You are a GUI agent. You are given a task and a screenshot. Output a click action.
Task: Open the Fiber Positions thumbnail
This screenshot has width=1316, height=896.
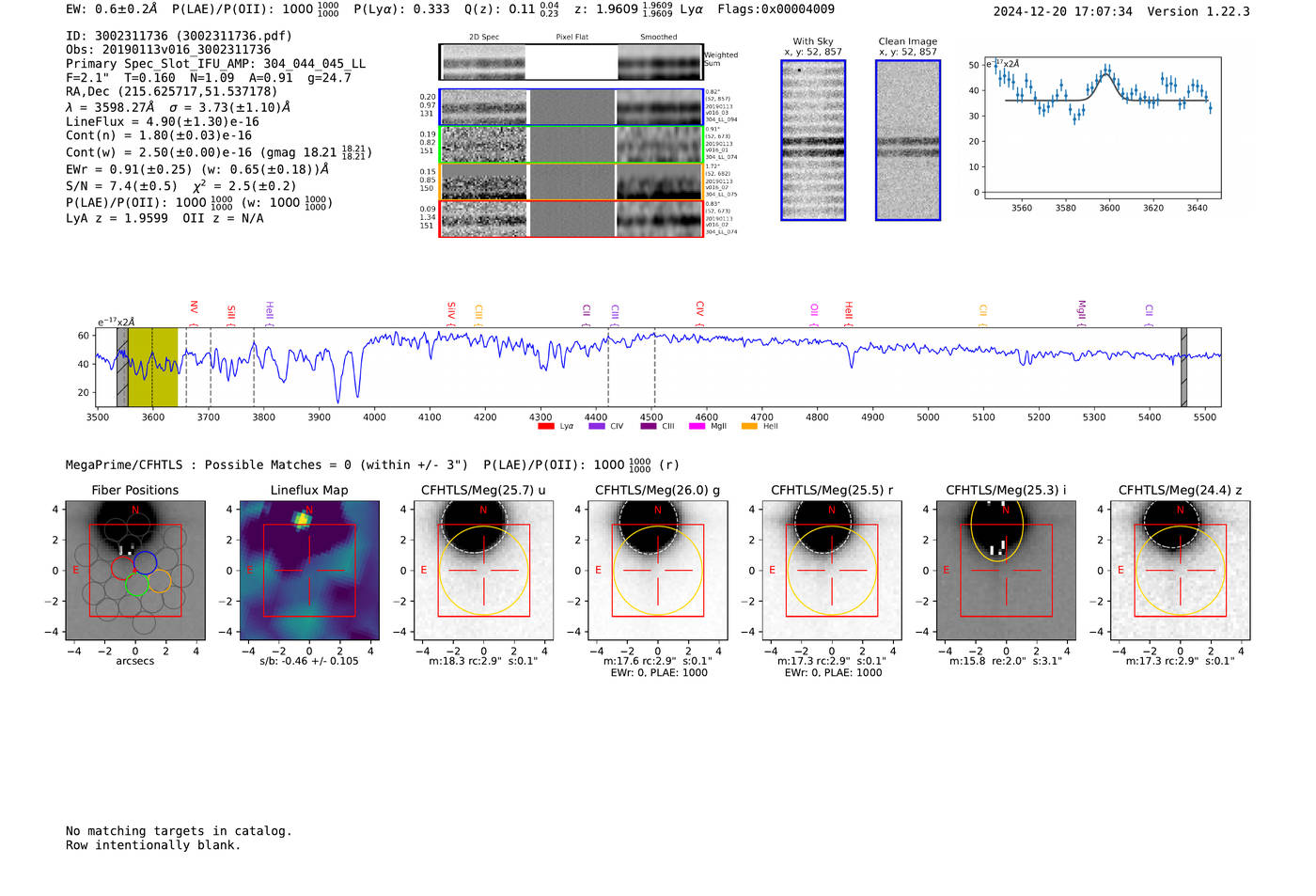point(135,570)
